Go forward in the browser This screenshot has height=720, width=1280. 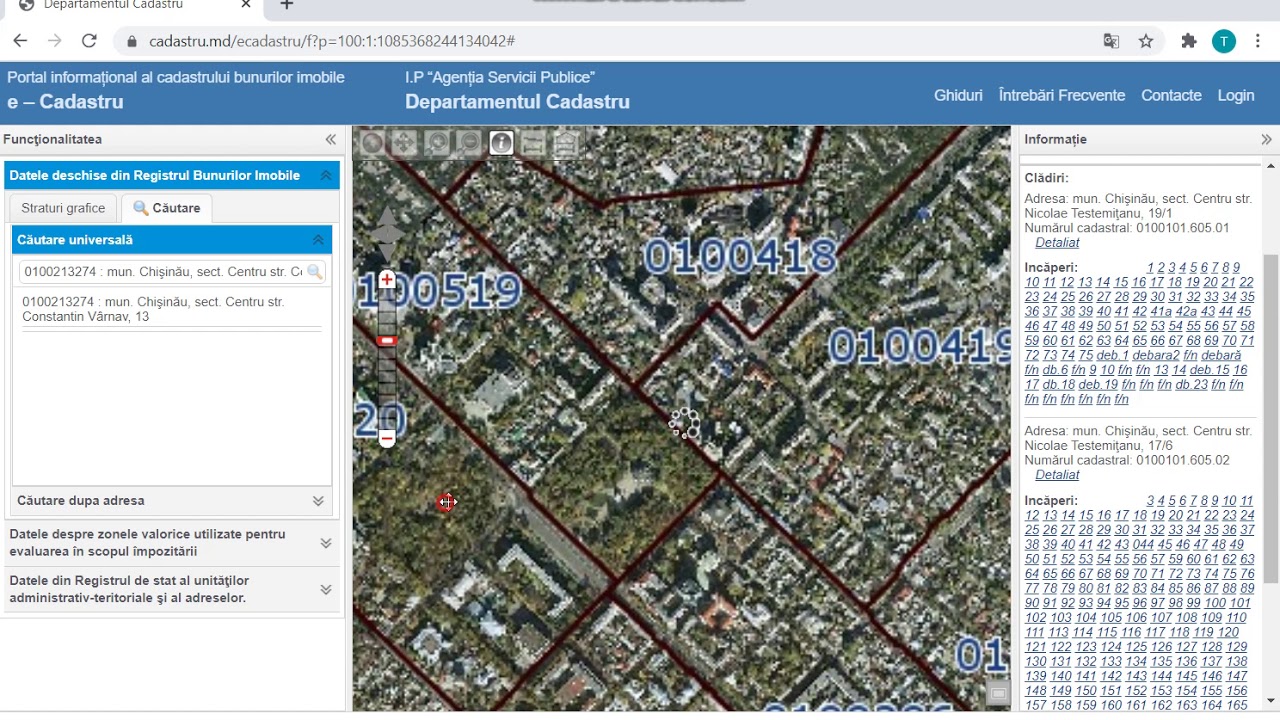[55, 41]
